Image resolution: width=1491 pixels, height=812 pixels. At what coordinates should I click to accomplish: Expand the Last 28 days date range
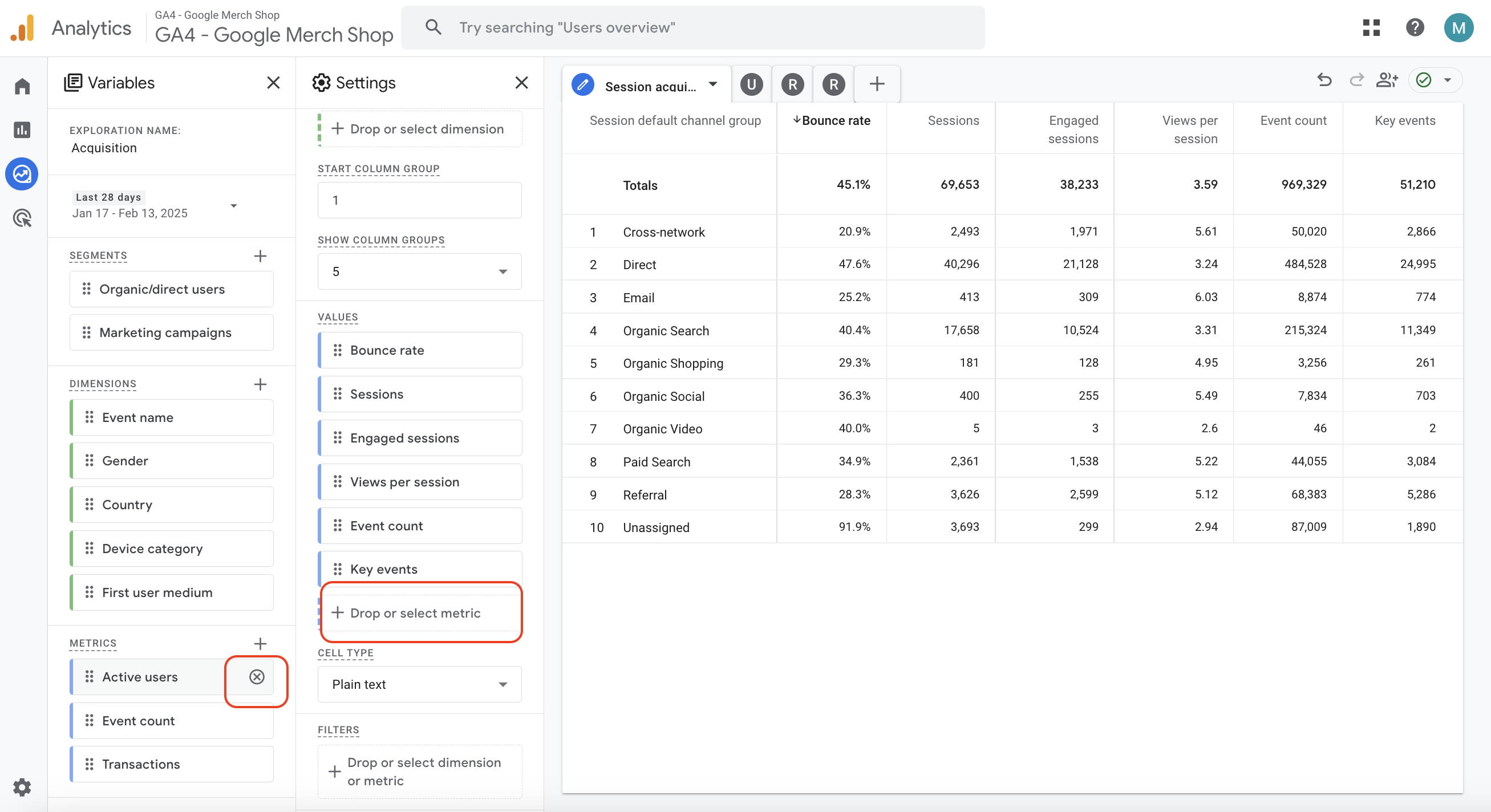233,205
